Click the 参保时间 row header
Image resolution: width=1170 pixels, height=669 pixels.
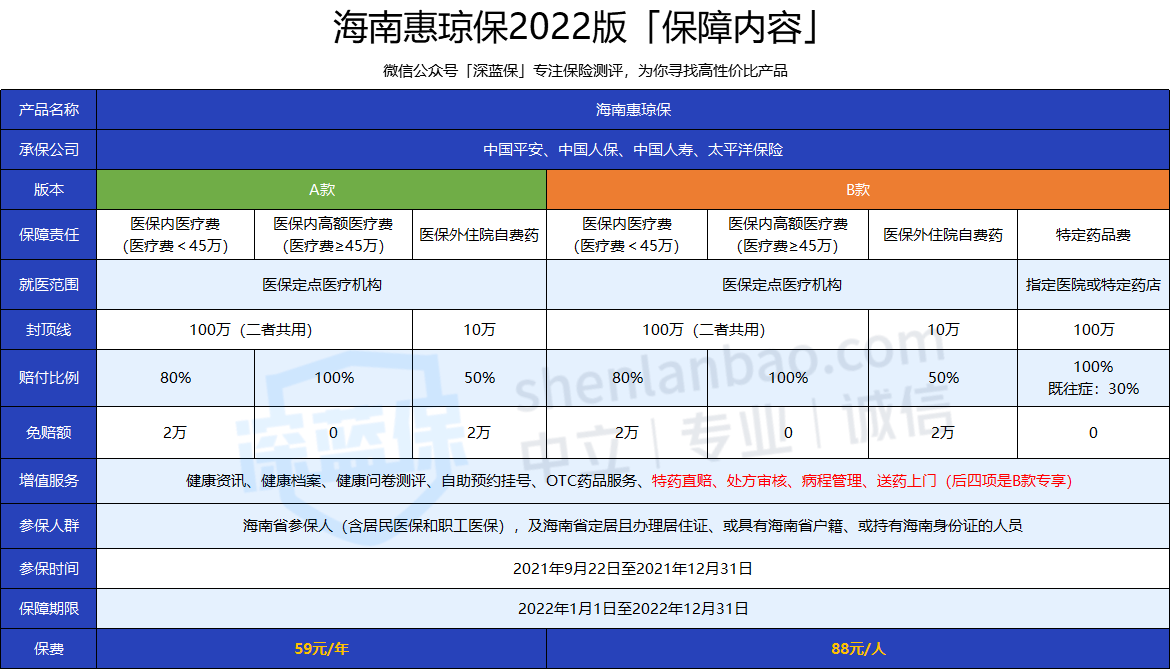[49, 568]
